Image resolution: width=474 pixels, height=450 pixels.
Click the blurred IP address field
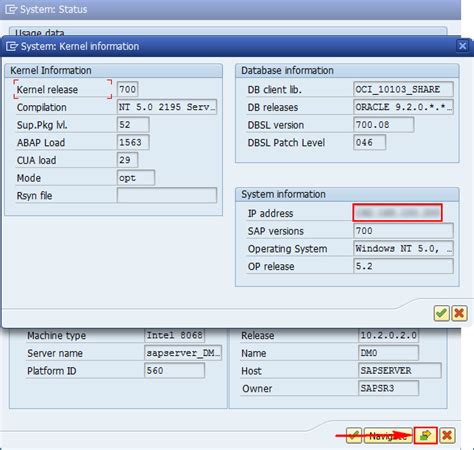[397, 213]
